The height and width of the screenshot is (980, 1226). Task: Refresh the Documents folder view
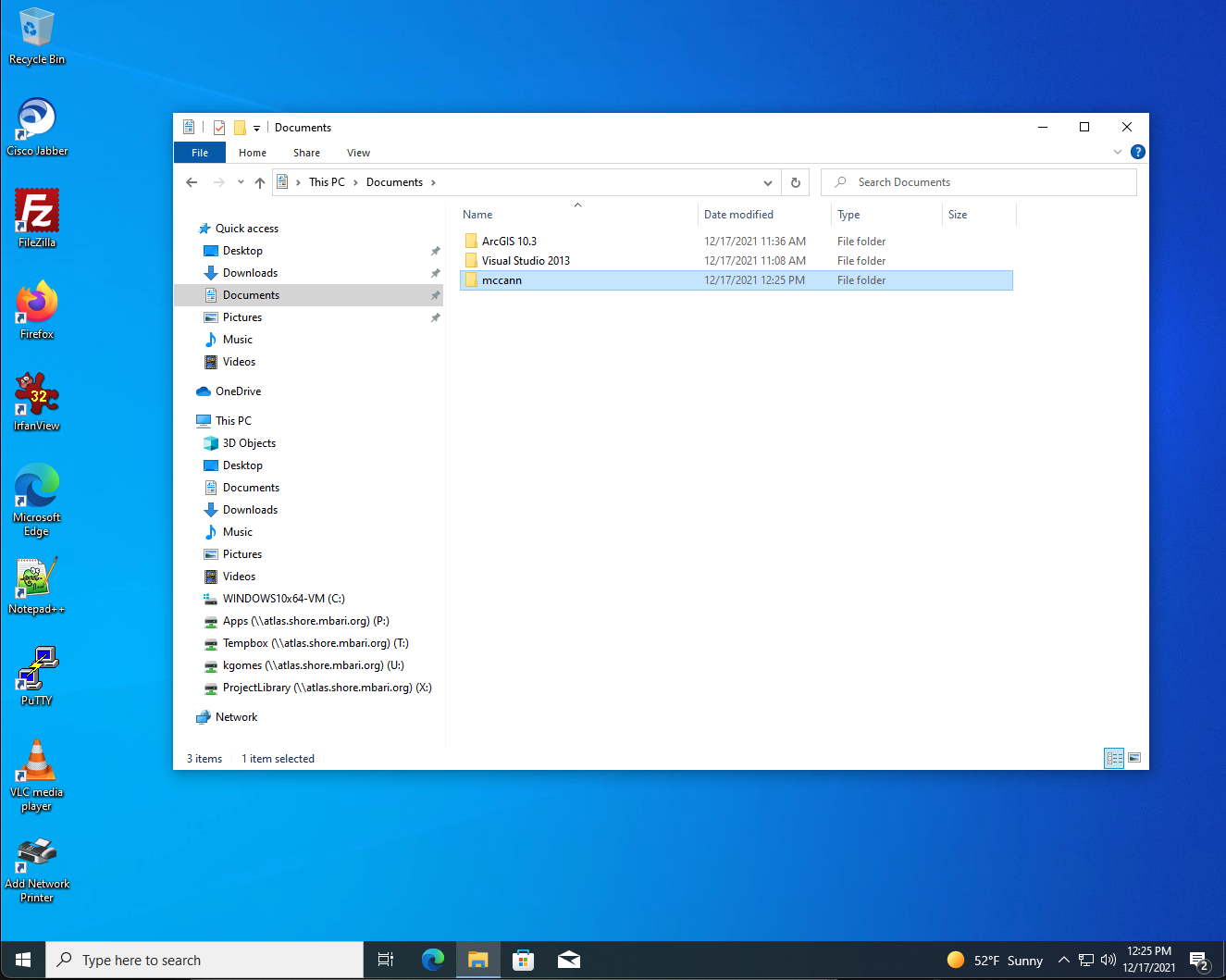(795, 182)
